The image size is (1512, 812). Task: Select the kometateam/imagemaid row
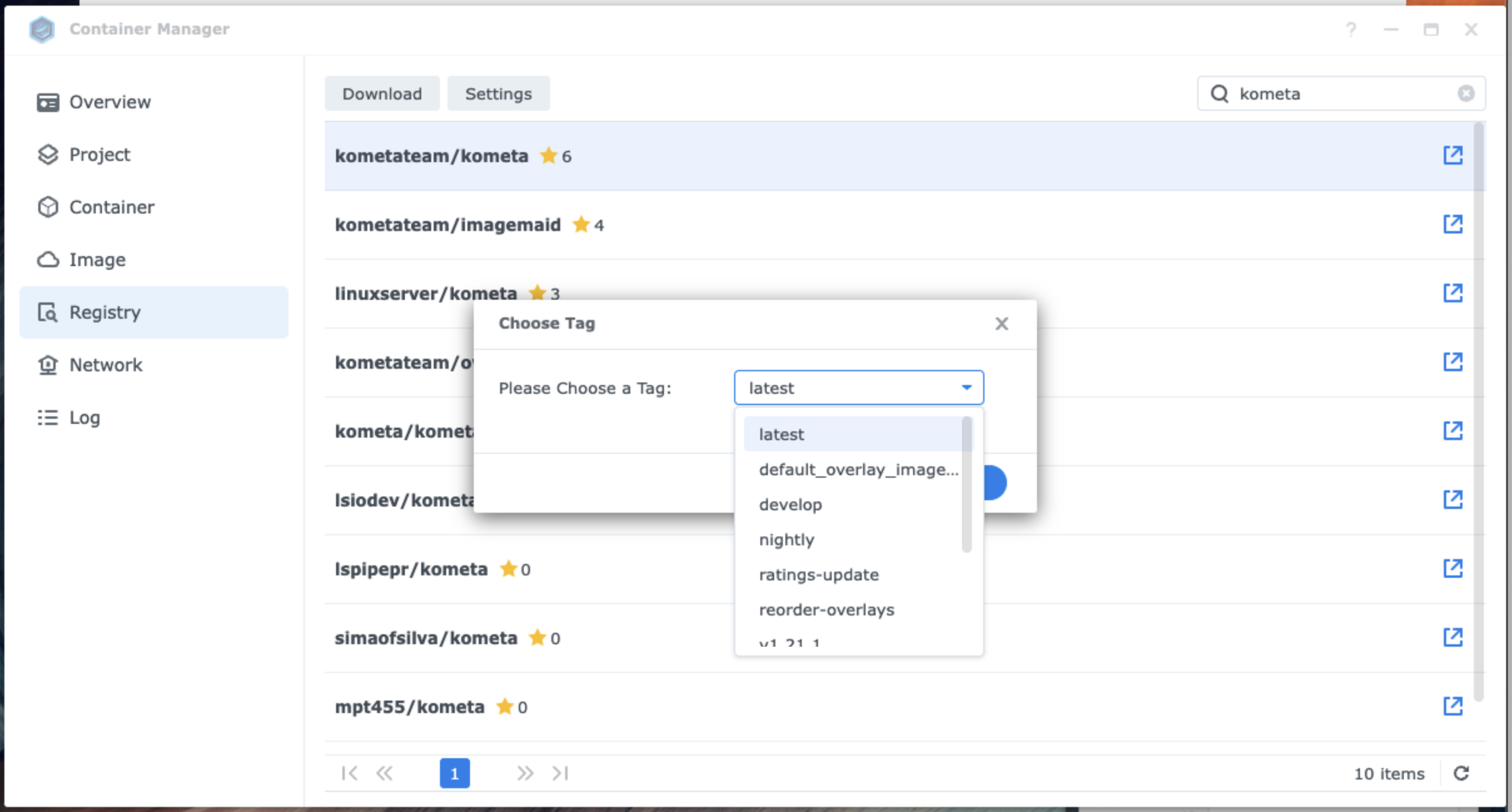905,225
